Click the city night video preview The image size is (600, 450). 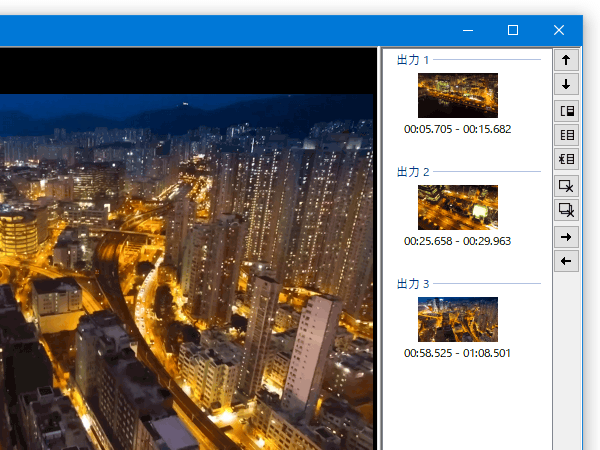coord(186,272)
